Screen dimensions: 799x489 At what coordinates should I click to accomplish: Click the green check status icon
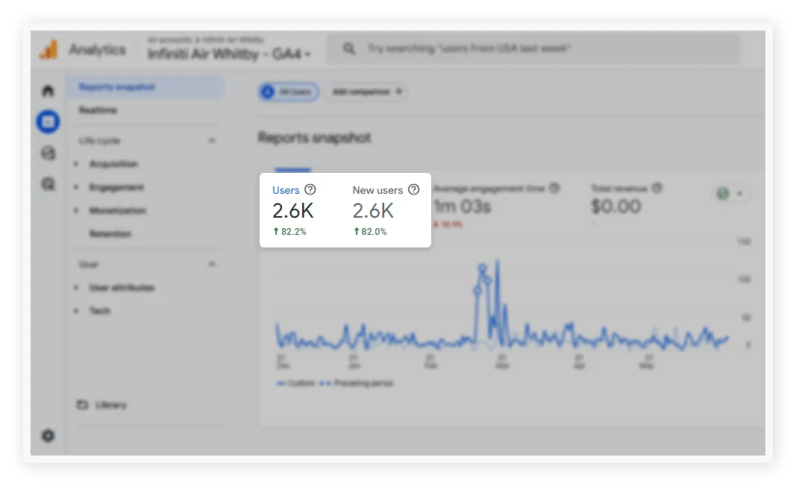723,193
